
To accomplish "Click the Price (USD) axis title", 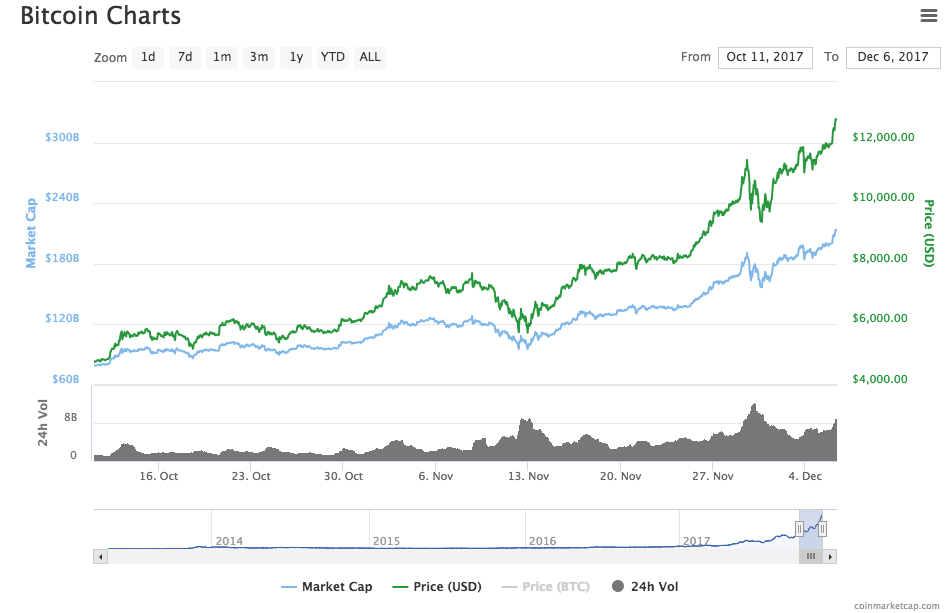I will (929, 233).
